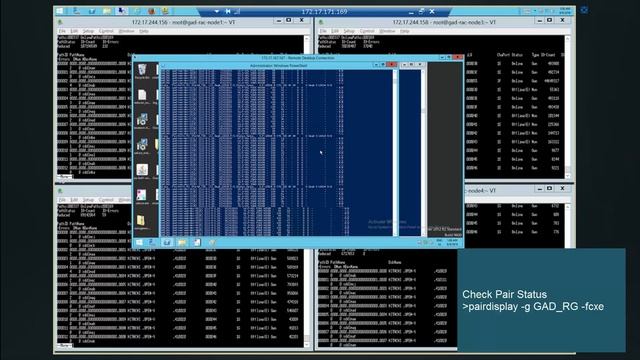Click node1 terminal vertical scrollbar
Image resolution: width=640 pixels, height=360 pixels.
[307, 106]
